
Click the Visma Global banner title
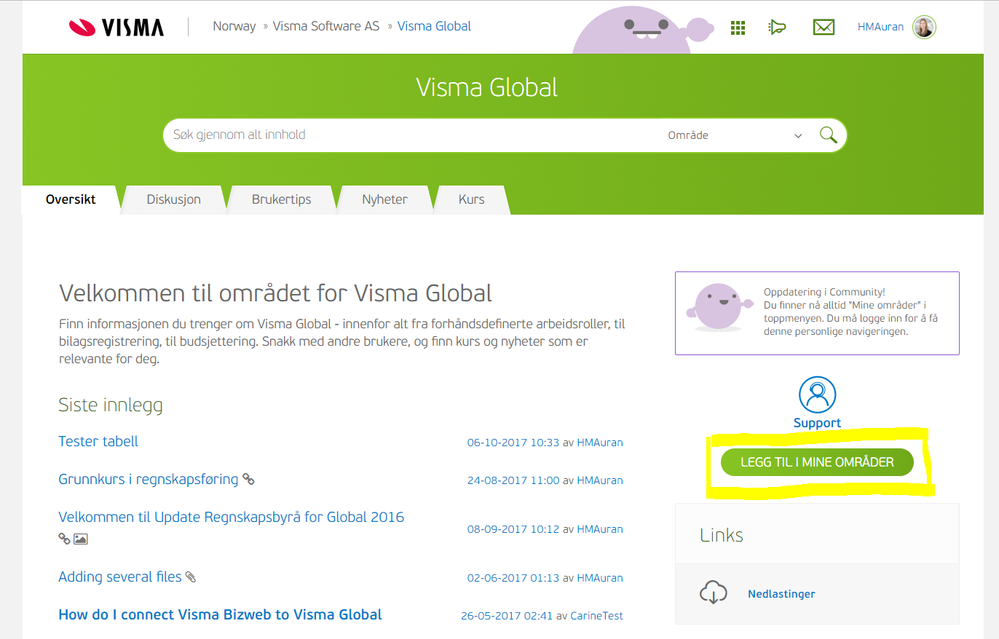pos(487,87)
